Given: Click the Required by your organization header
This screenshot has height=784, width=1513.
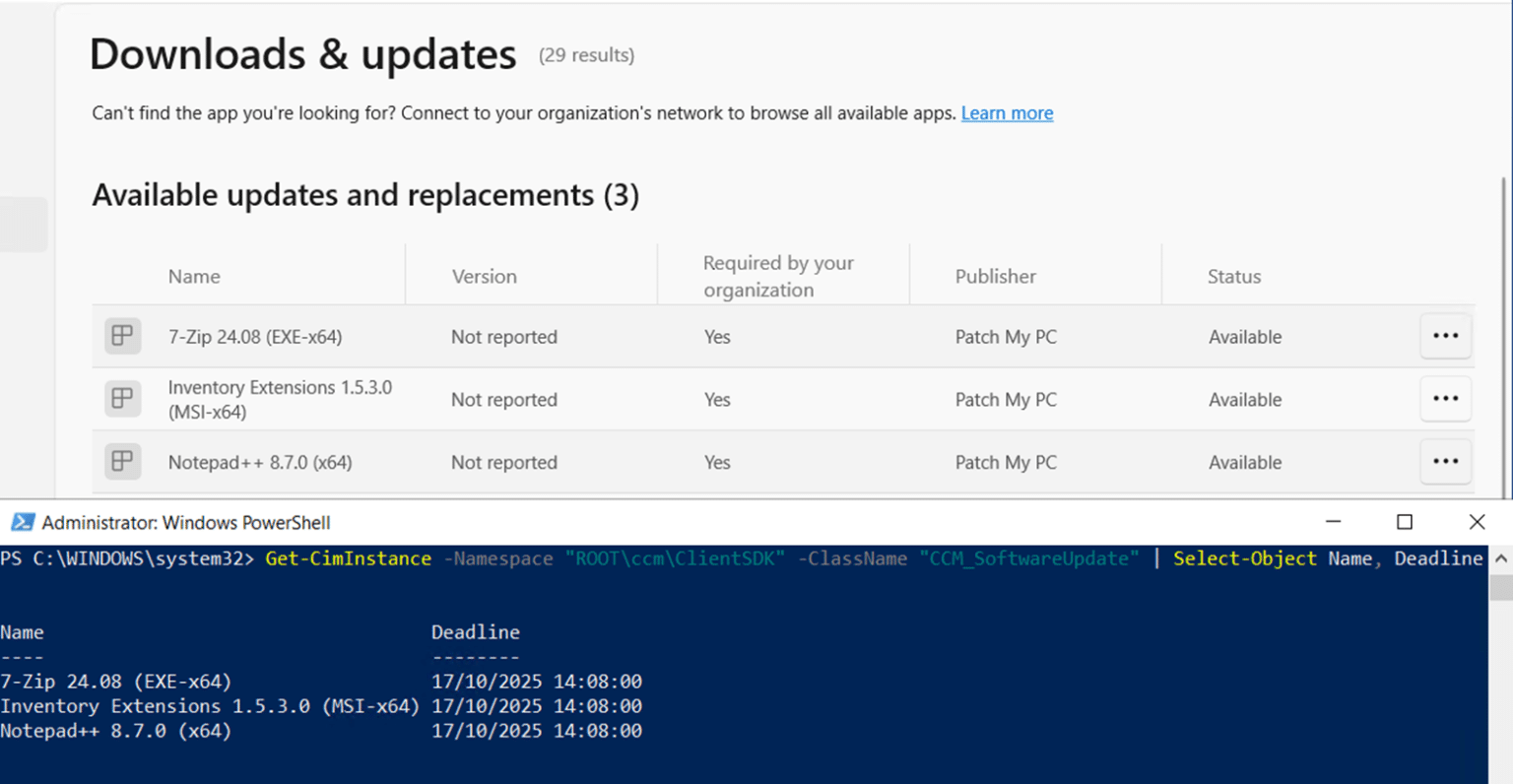Looking at the screenshot, I should coord(778,276).
